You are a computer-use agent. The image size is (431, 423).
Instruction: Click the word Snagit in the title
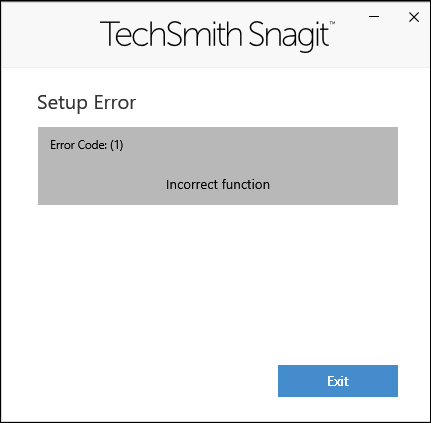coord(289,36)
